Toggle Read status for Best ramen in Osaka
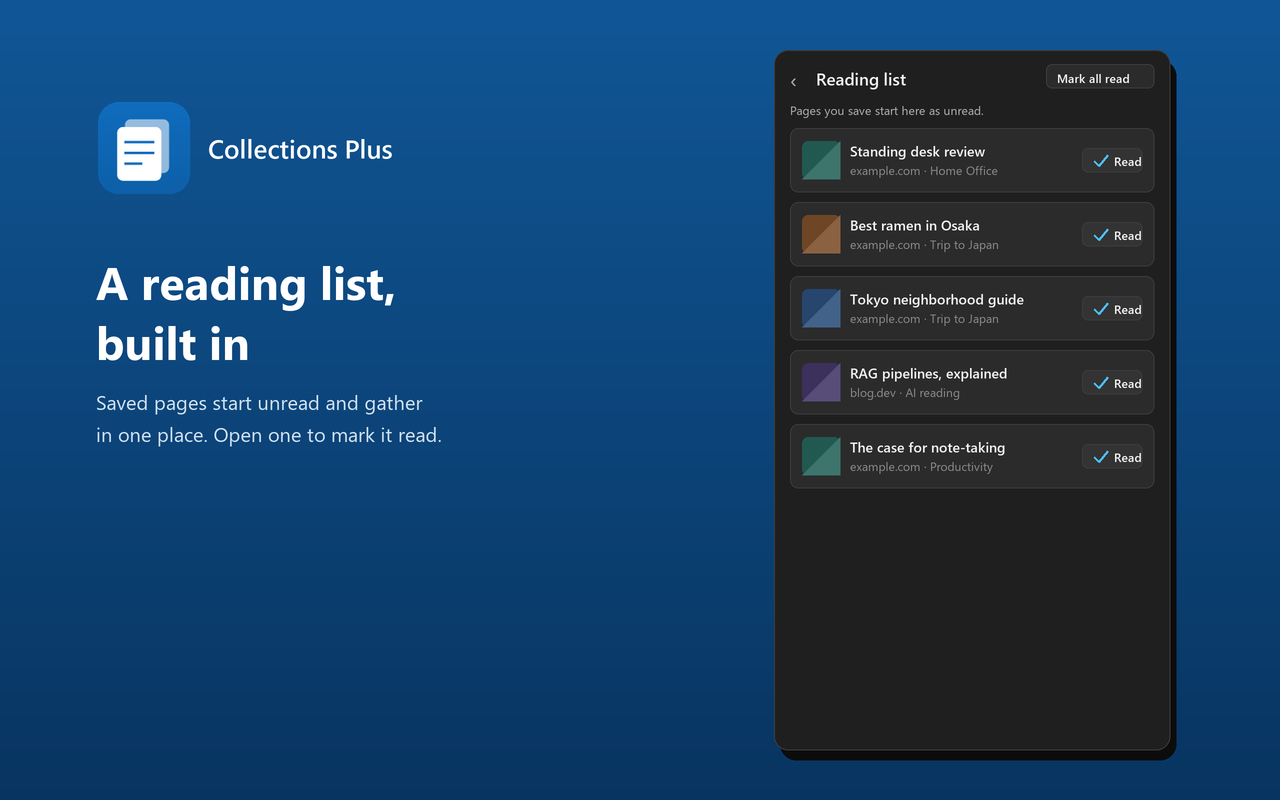This screenshot has width=1280, height=800. [1112, 235]
